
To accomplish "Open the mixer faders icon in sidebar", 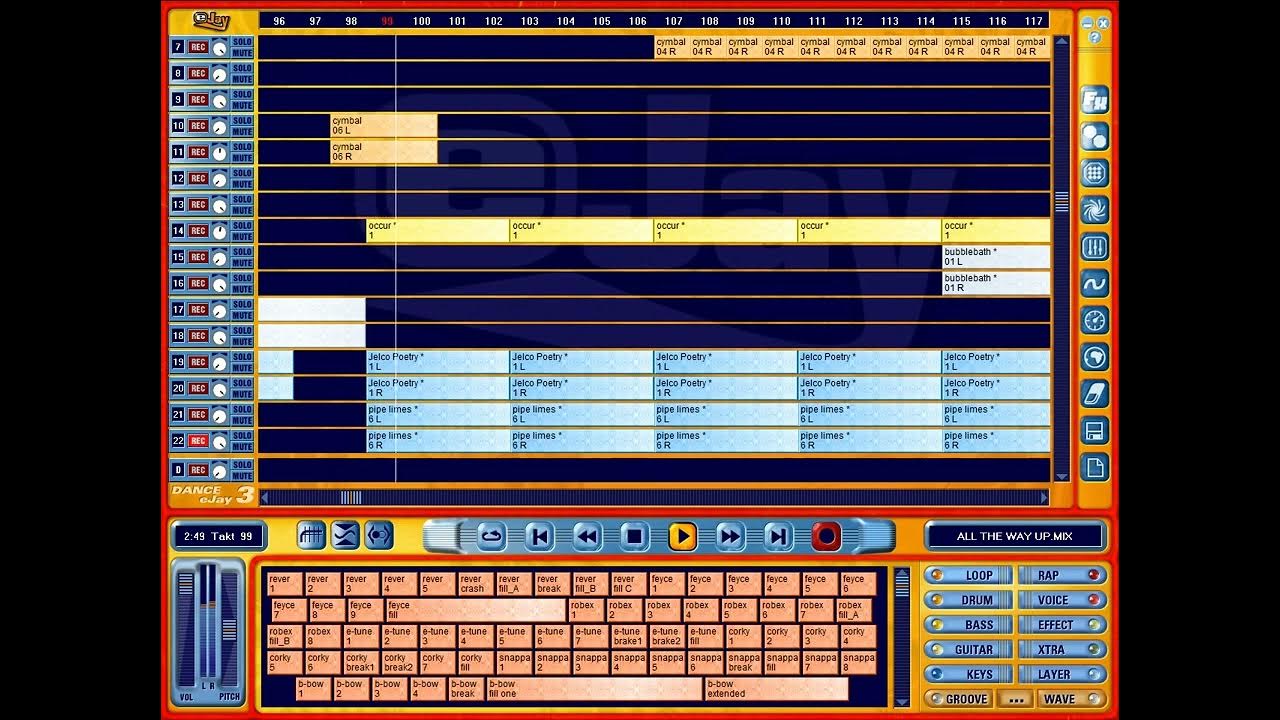I will pyautogui.click(x=1095, y=247).
